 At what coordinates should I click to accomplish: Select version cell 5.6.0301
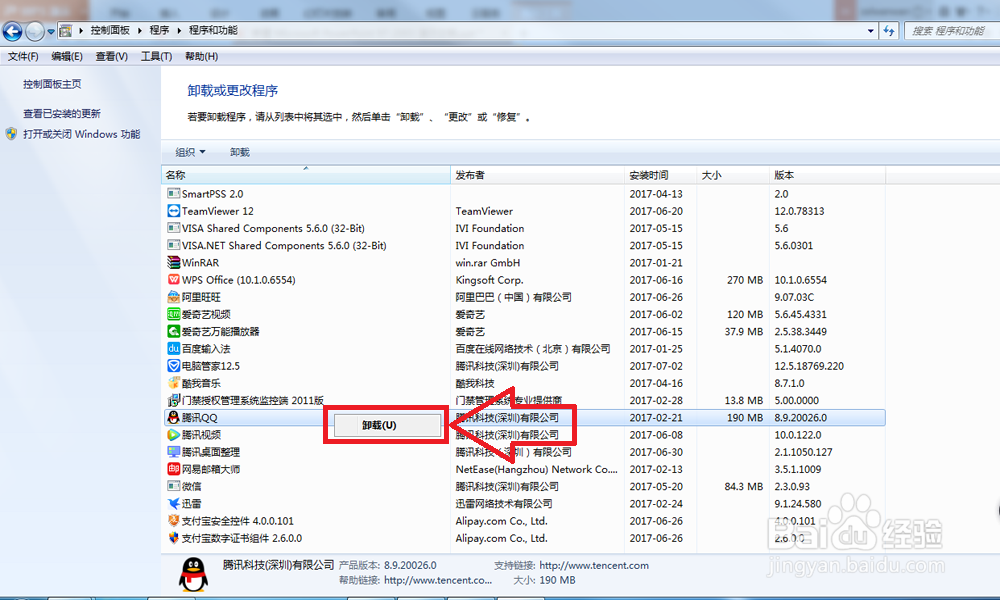coord(793,245)
